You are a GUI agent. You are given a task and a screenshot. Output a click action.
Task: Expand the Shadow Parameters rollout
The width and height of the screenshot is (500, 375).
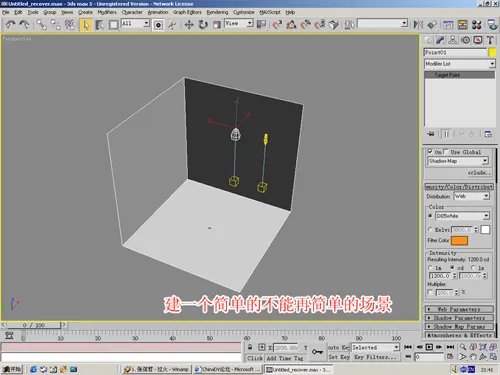pyautogui.click(x=459, y=318)
